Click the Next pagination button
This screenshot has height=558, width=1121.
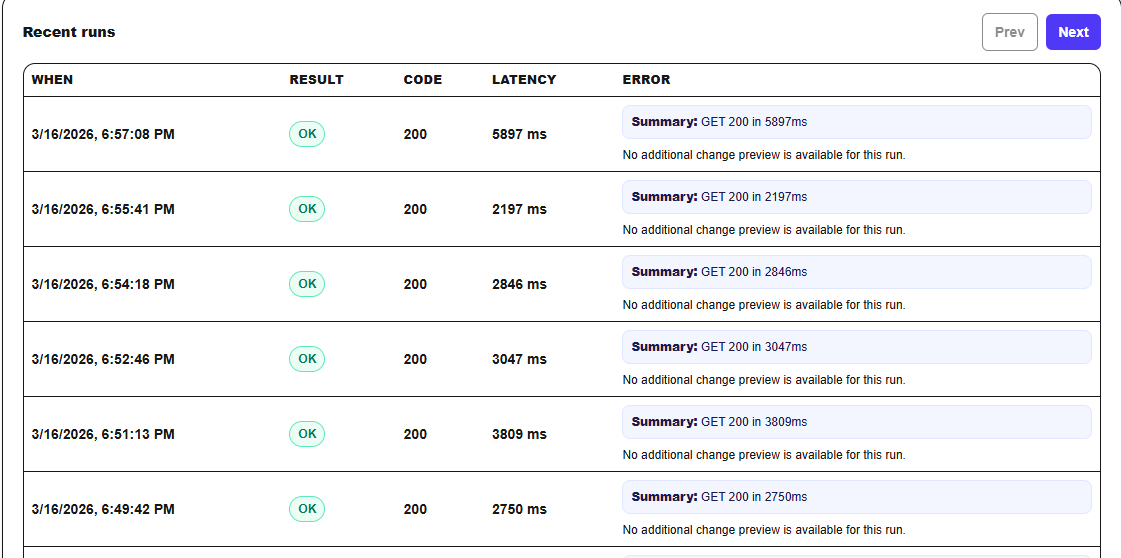(1073, 32)
